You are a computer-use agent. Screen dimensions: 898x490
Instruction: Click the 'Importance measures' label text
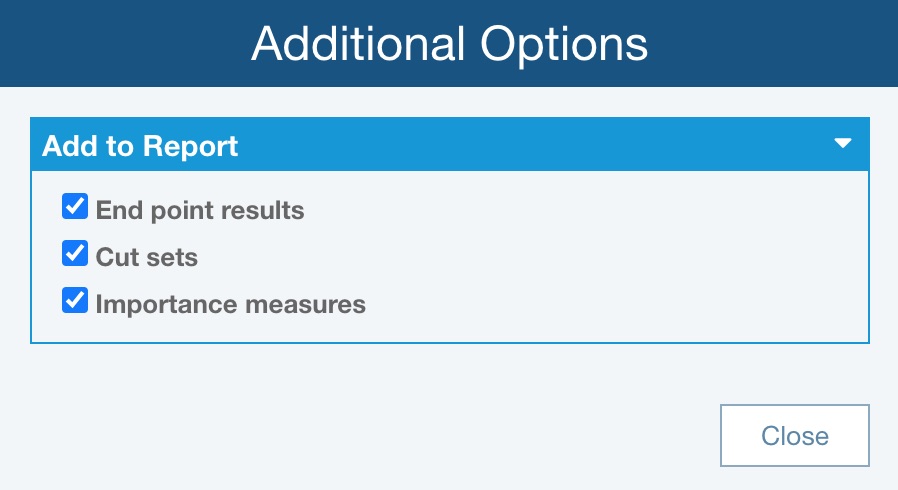[231, 304]
